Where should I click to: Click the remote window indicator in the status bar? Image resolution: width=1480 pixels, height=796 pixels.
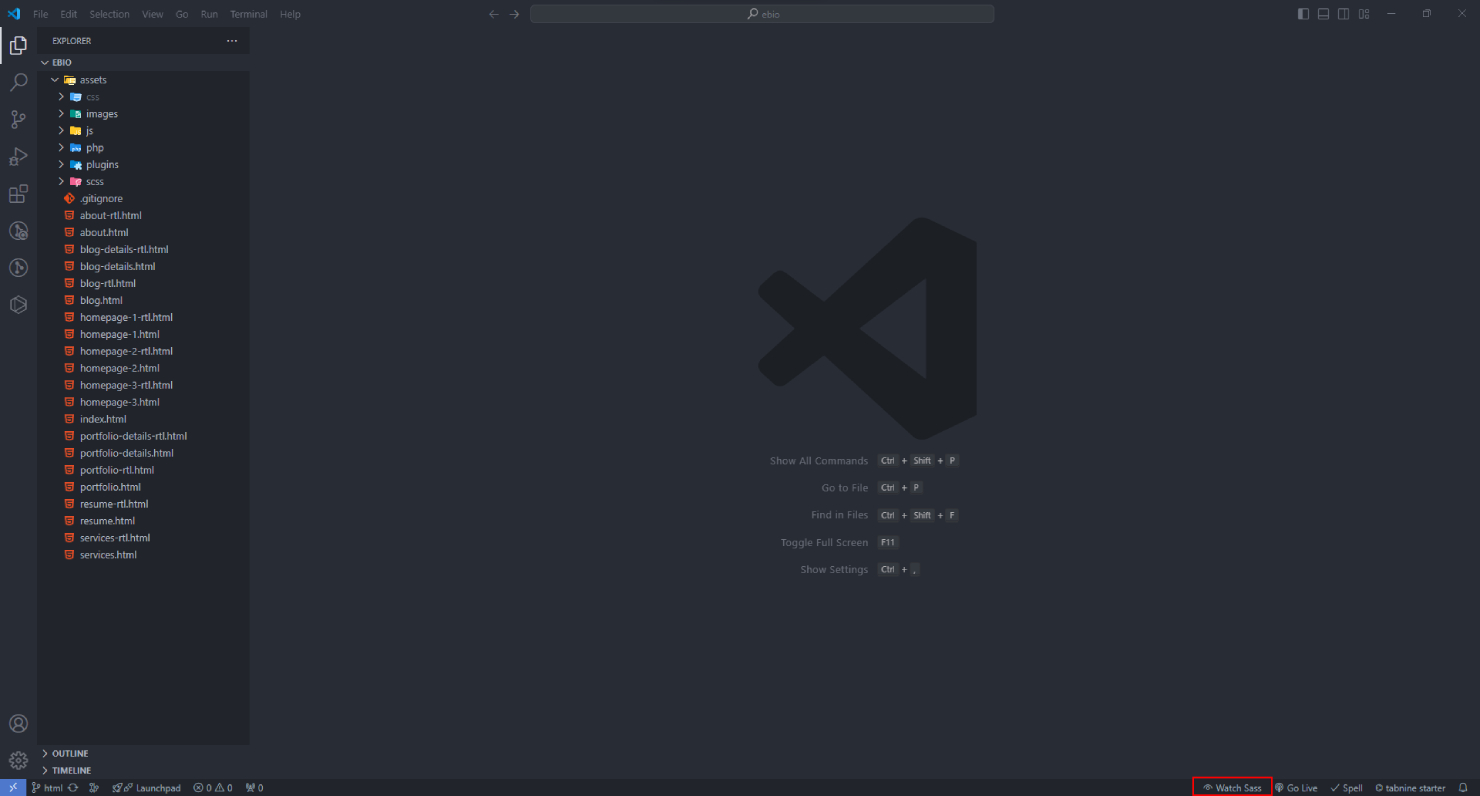[13, 788]
